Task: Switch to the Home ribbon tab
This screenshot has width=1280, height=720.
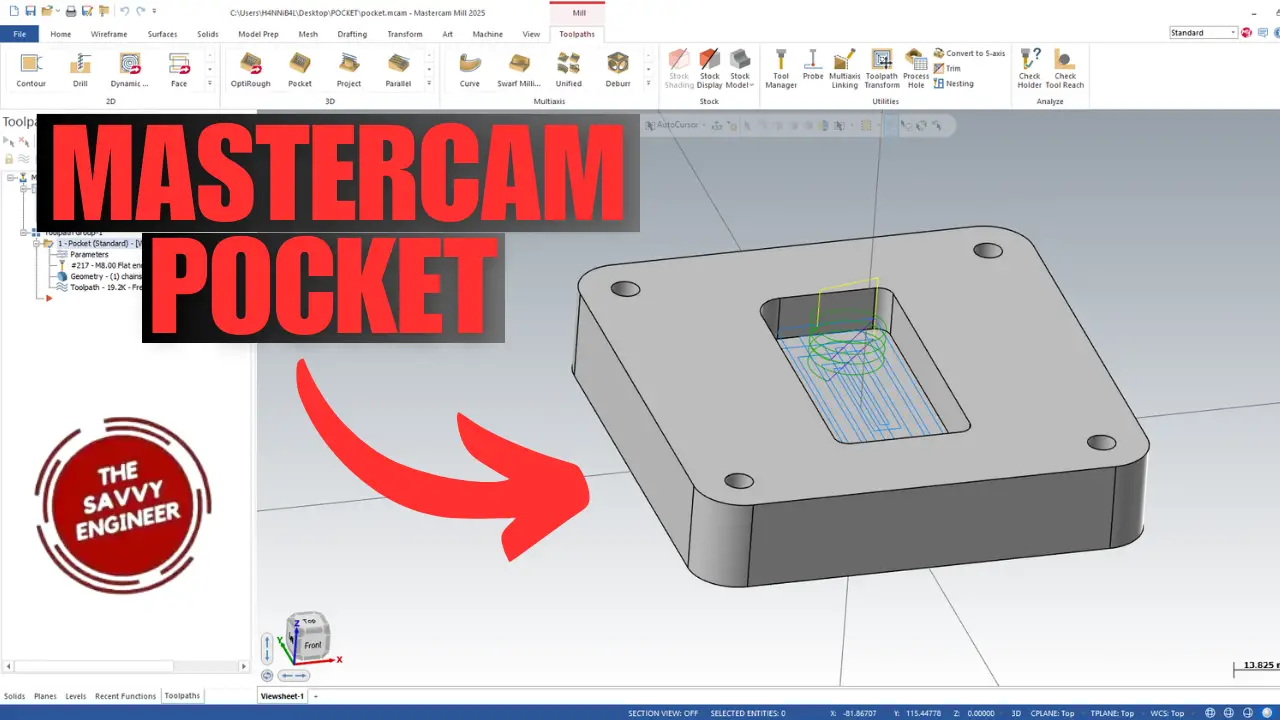Action: pos(61,34)
